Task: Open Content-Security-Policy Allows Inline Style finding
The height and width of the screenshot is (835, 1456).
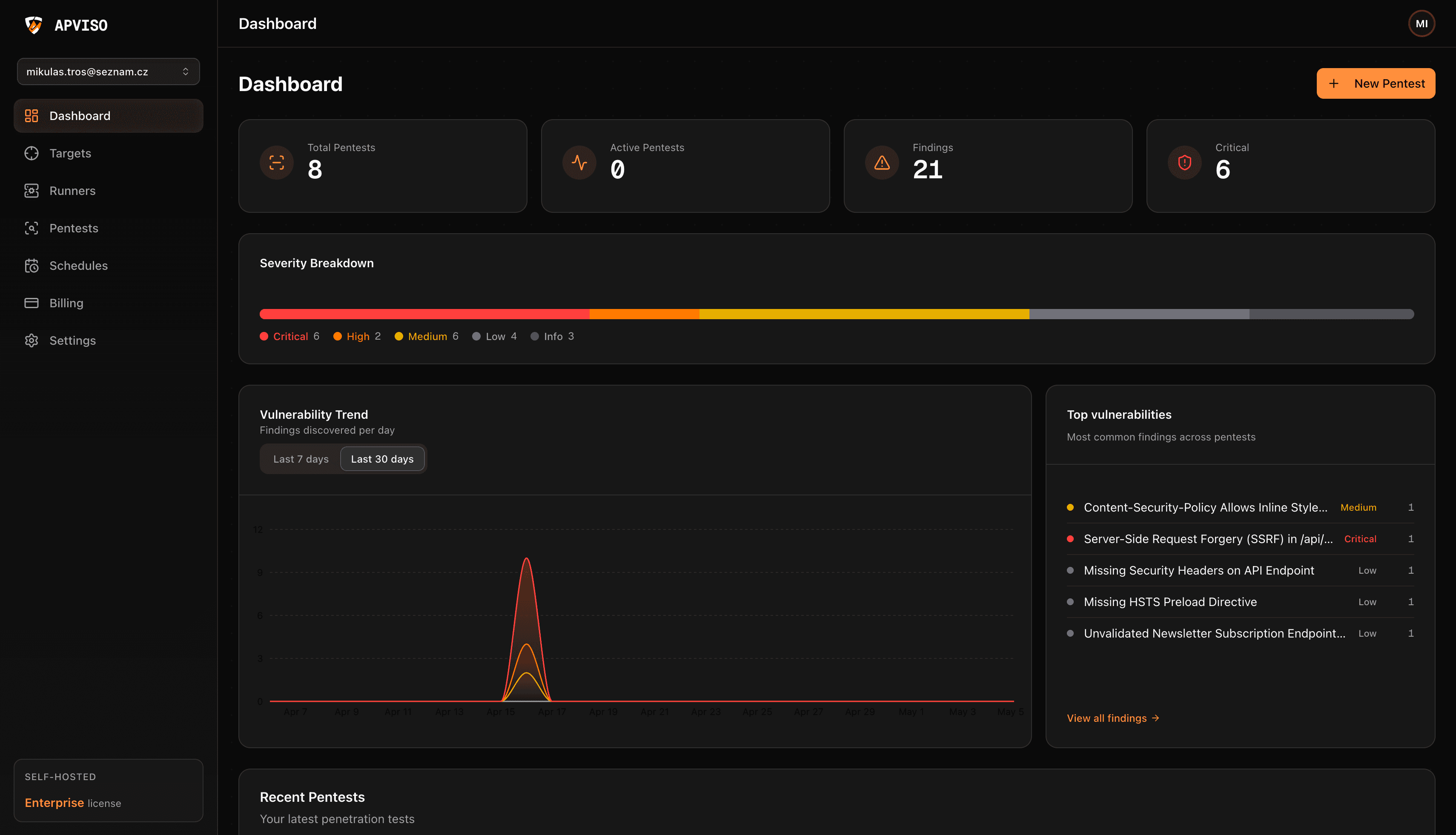Action: [x=1240, y=507]
